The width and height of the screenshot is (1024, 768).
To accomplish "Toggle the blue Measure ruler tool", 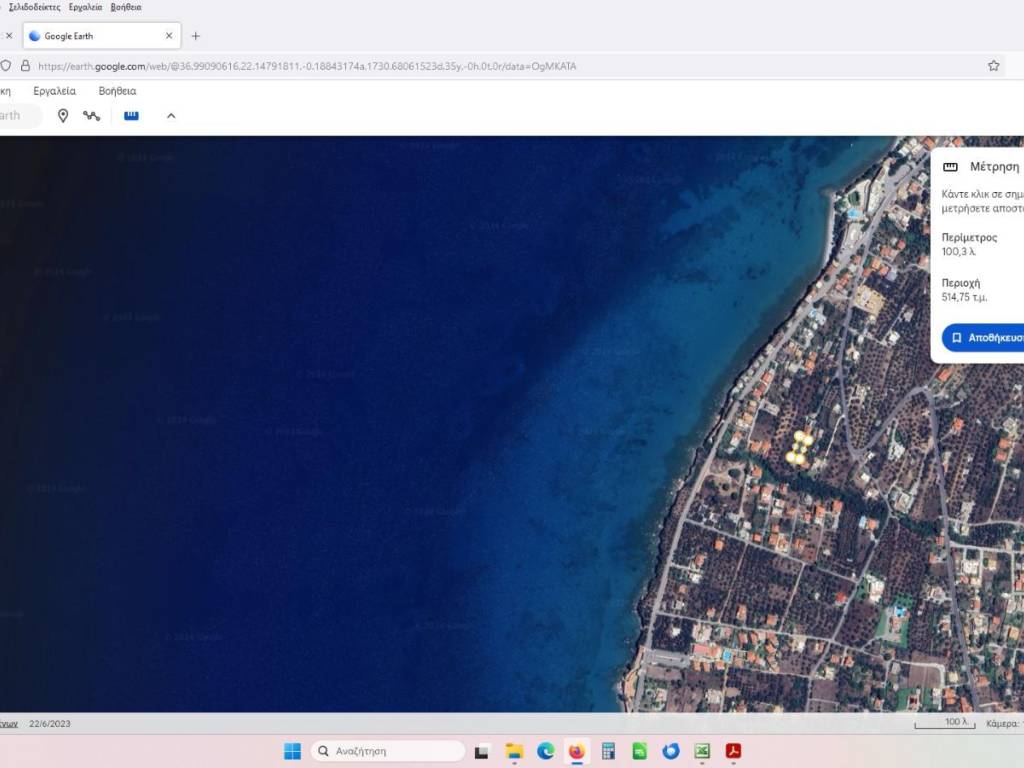I will click(131, 116).
